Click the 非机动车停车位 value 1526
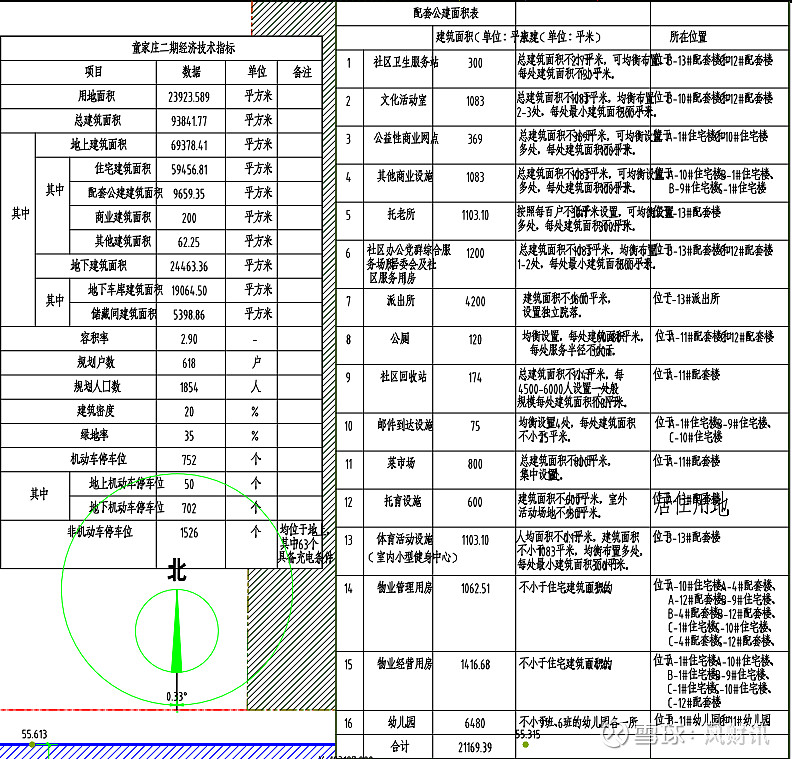 189,533
